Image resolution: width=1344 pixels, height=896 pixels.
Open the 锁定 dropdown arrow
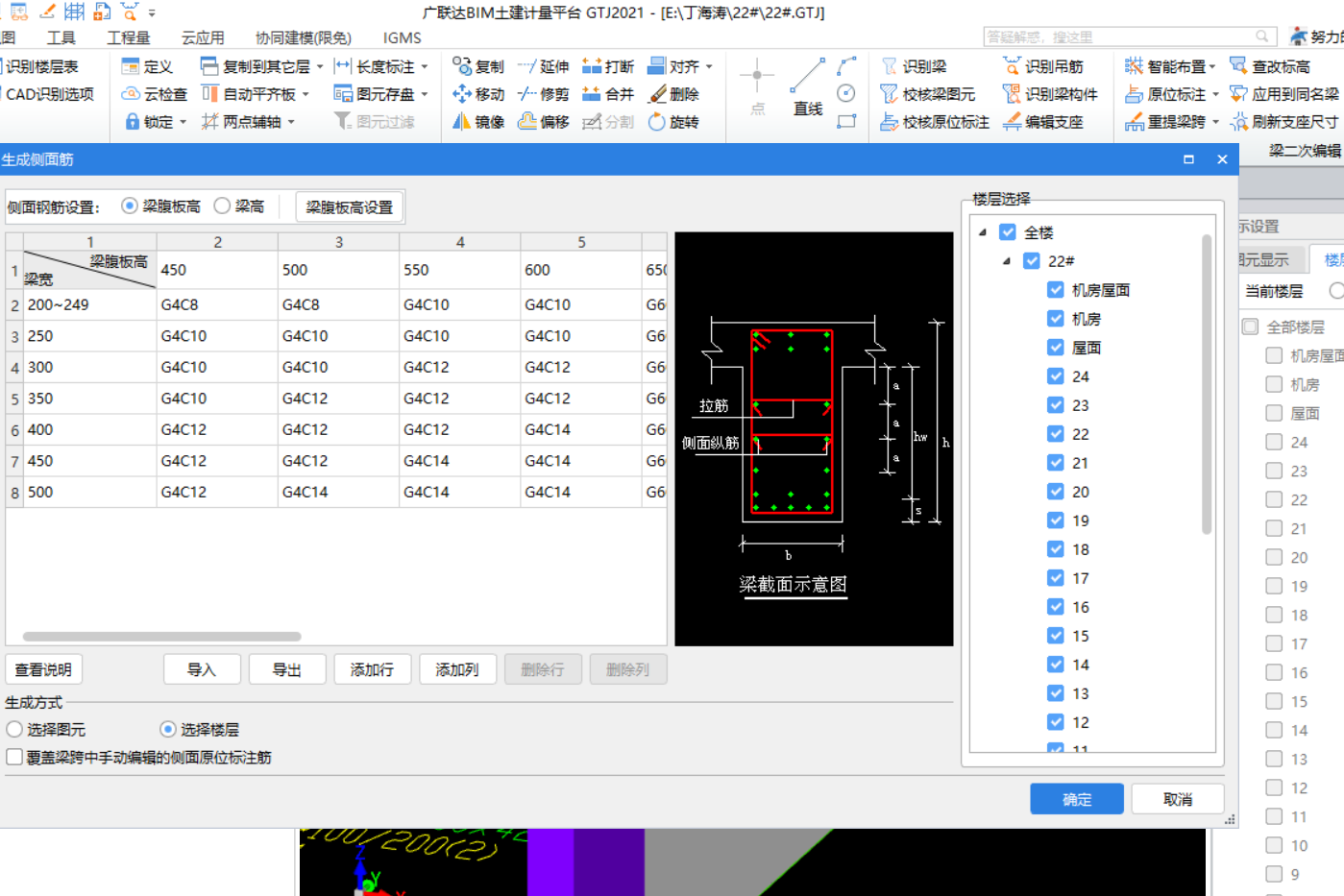[183, 122]
